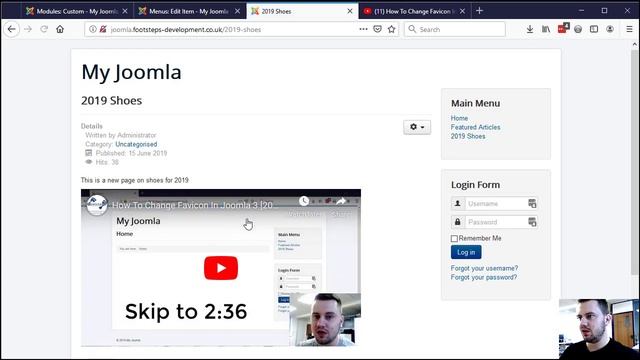Viewport: 640px width, 360px height.
Task: Open the Downloads arrow in toolbar
Action: pos(530,29)
